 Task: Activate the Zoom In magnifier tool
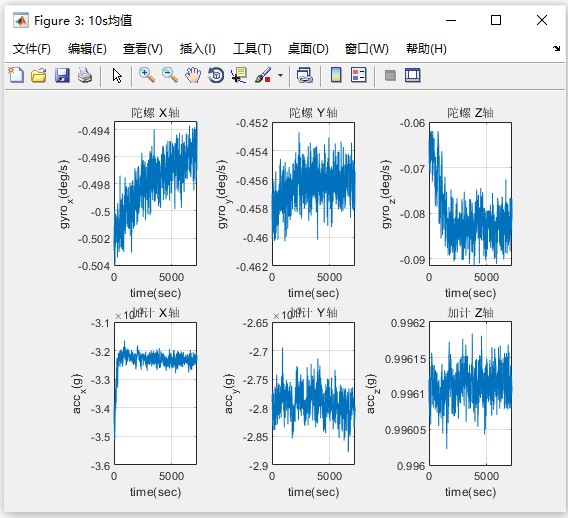[x=147, y=75]
